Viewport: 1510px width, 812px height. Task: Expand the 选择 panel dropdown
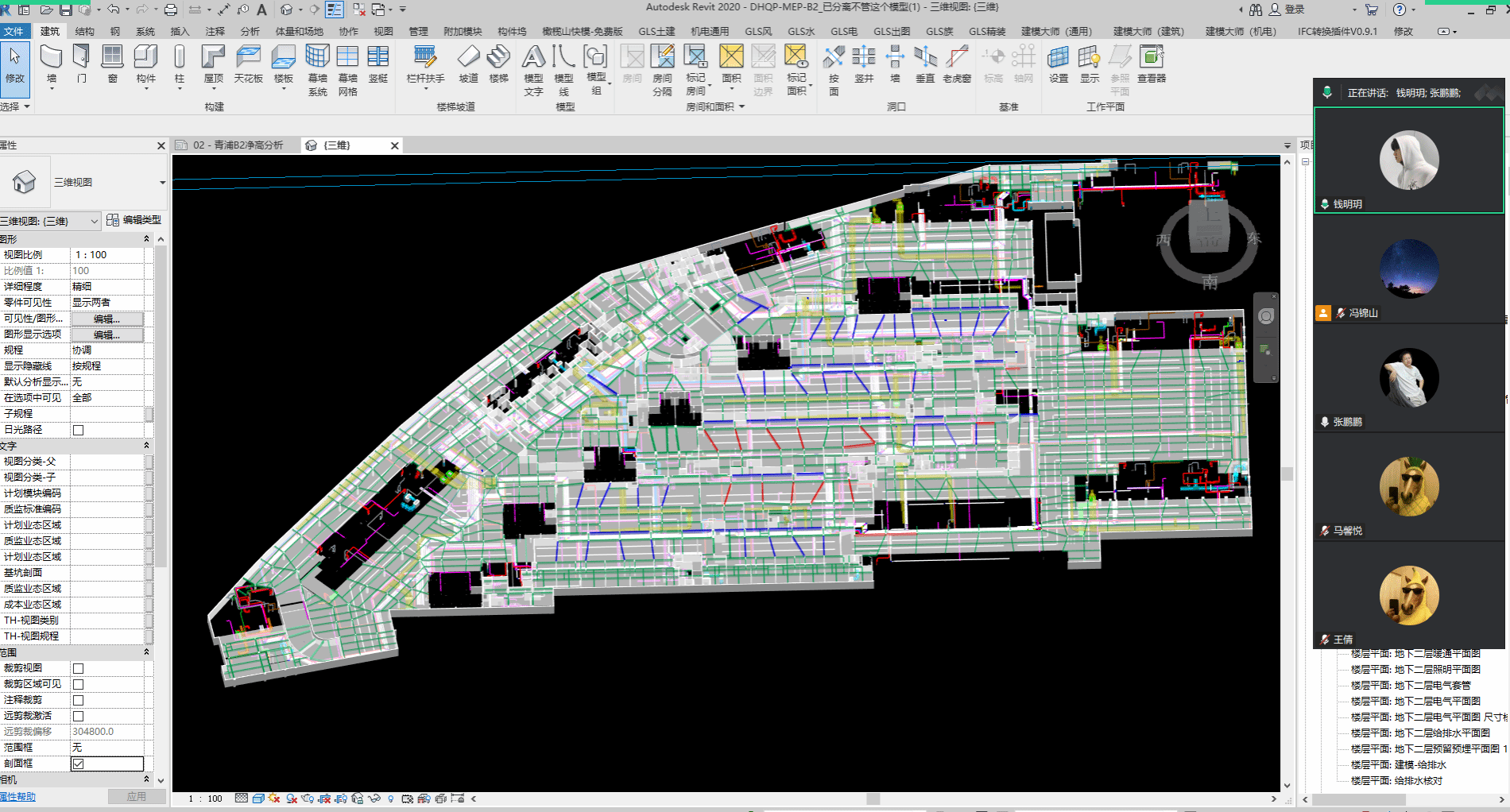click(27, 106)
